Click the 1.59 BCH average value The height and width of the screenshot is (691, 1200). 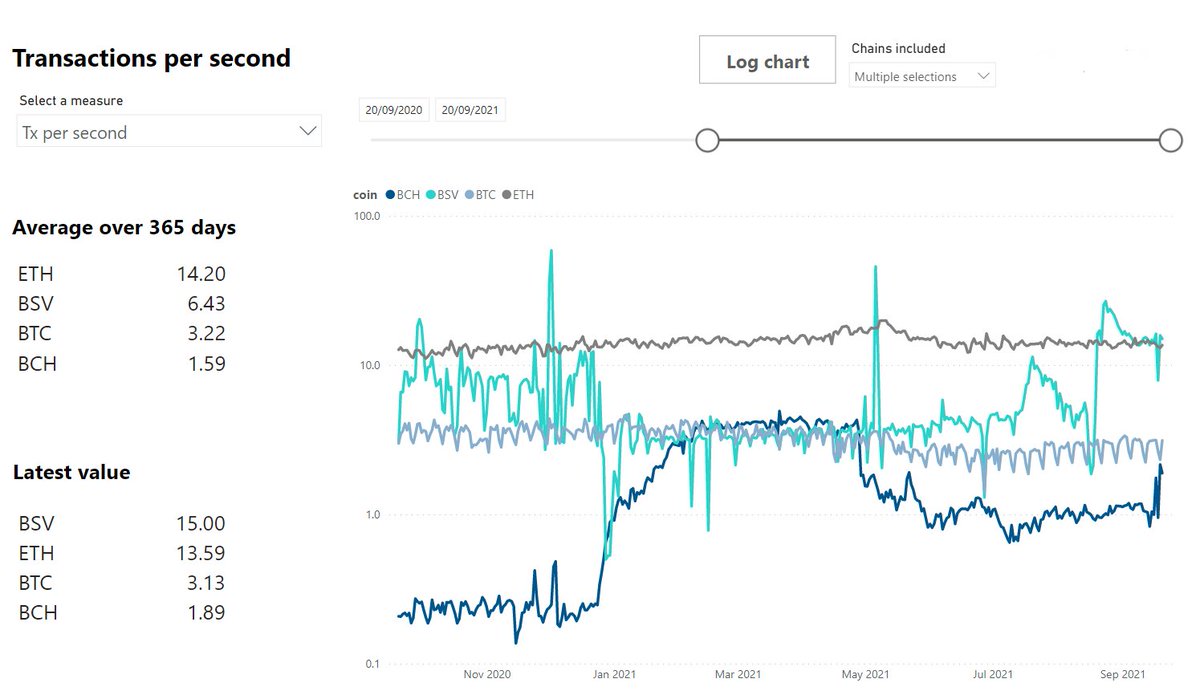[206, 364]
